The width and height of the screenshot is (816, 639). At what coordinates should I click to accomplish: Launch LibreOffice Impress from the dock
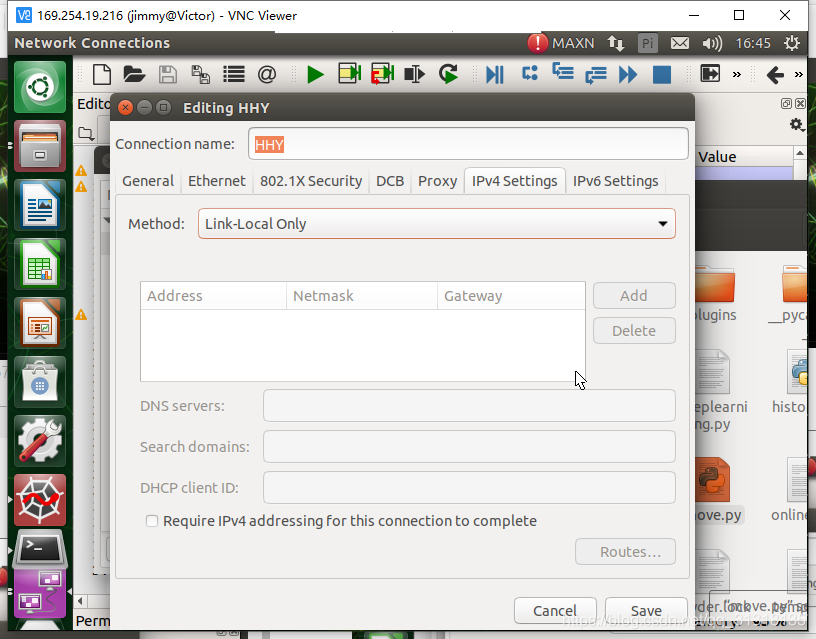(x=40, y=323)
